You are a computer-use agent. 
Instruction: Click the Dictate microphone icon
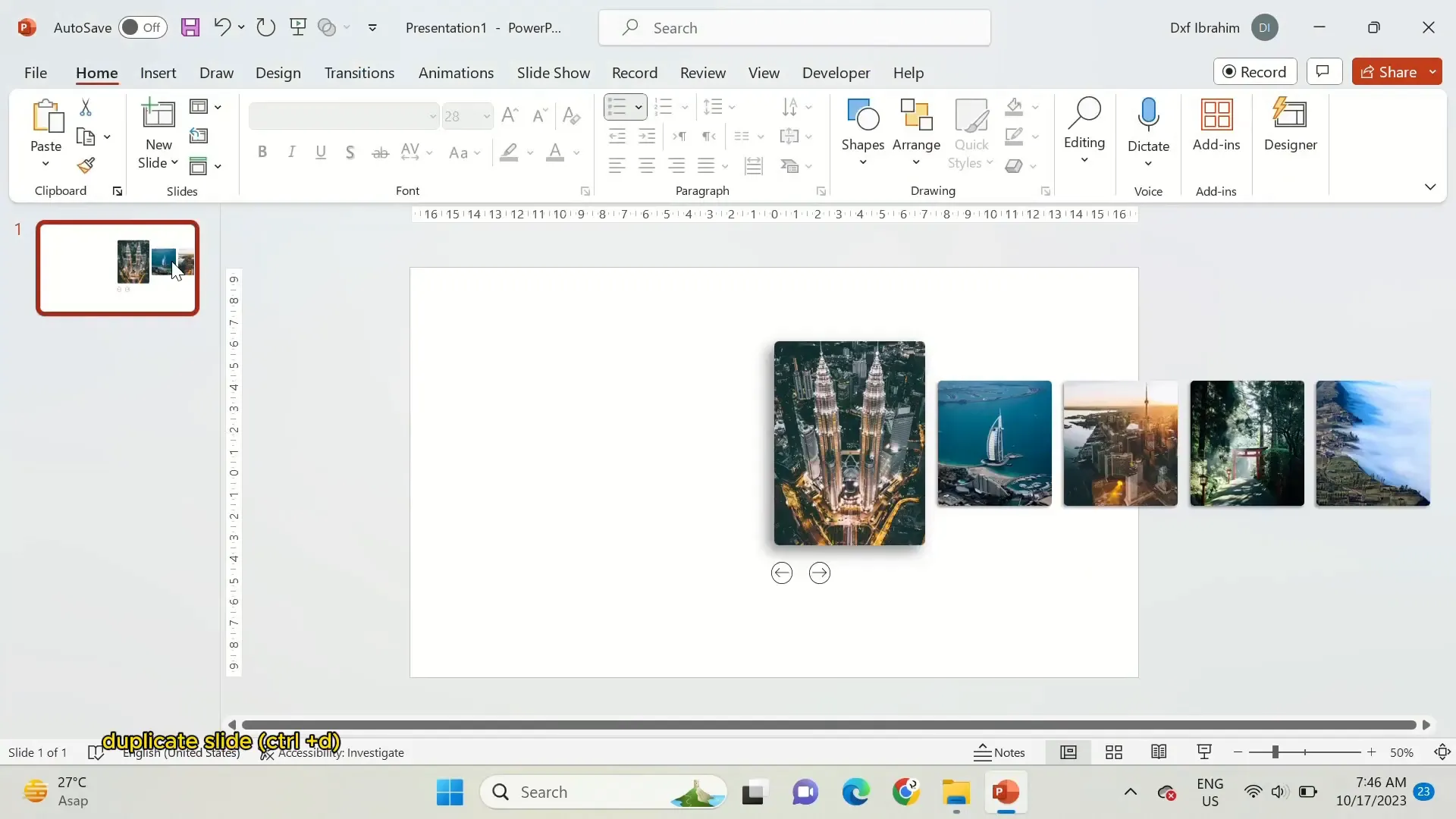coord(1148,115)
